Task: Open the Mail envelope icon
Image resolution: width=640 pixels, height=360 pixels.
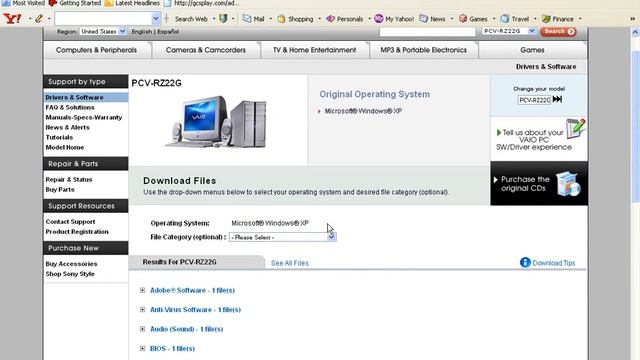Action: click(247, 19)
